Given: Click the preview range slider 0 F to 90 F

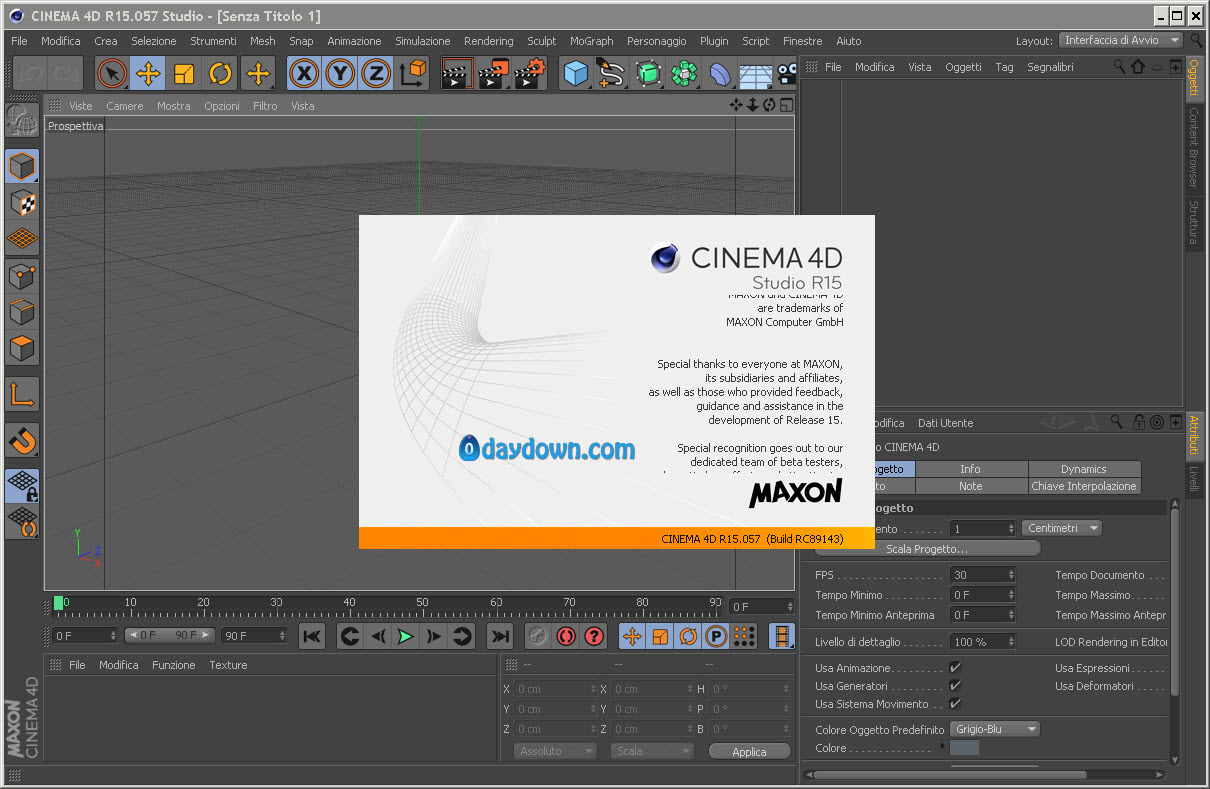Looking at the screenshot, I should tap(169, 635).
